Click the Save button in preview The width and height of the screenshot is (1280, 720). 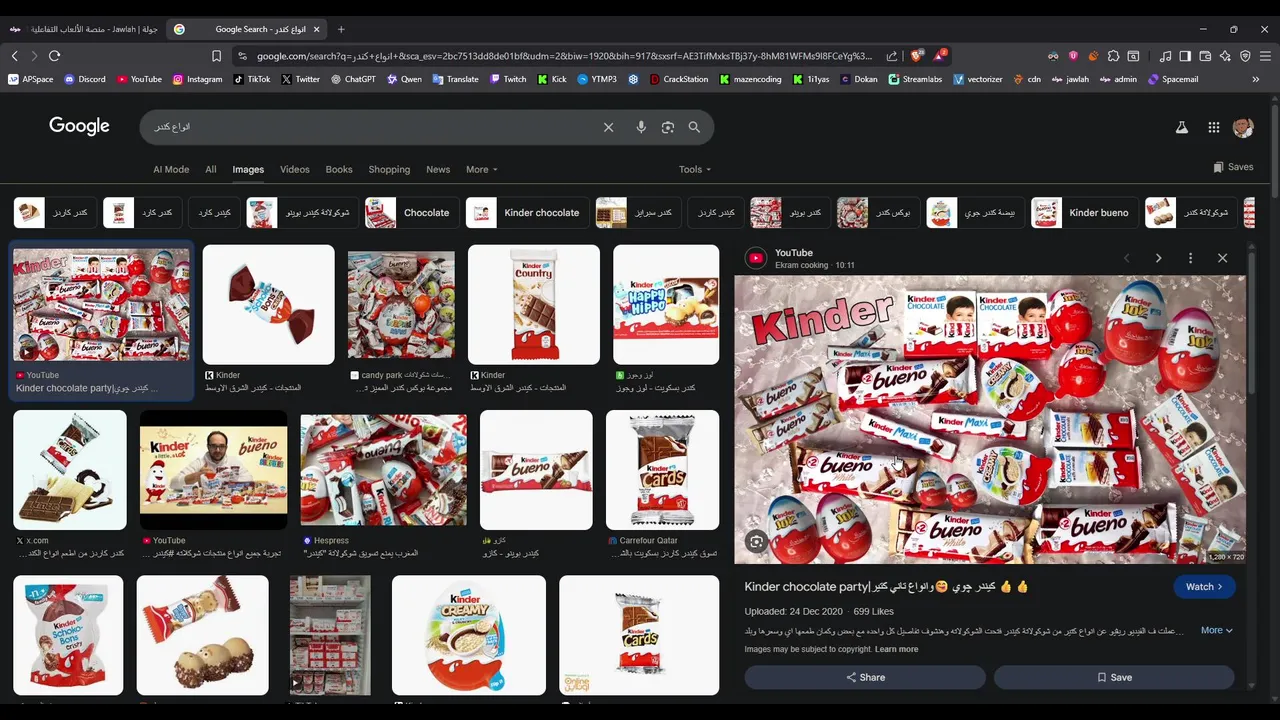1114,677
